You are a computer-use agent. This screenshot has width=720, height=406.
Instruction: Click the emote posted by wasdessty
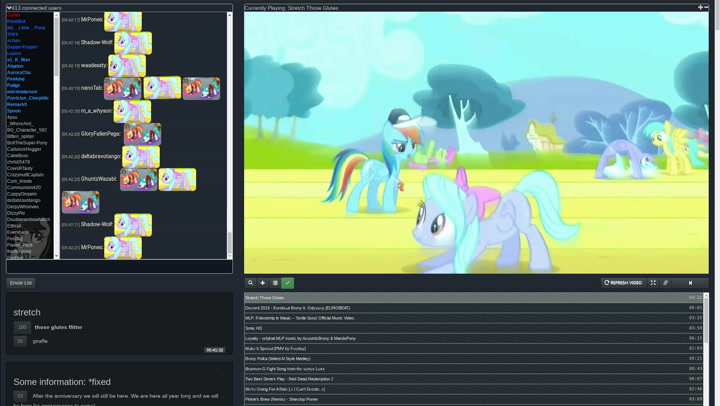127,66
